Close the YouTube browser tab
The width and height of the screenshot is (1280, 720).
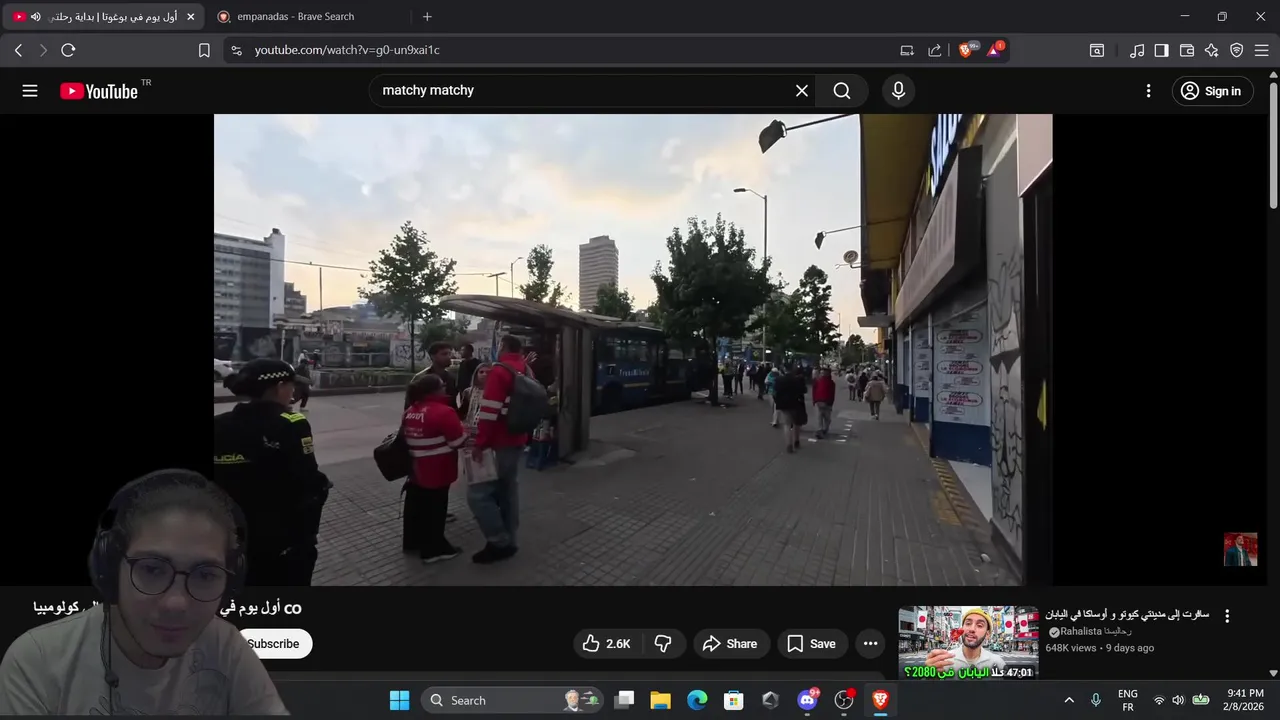(x=190, y=17)
